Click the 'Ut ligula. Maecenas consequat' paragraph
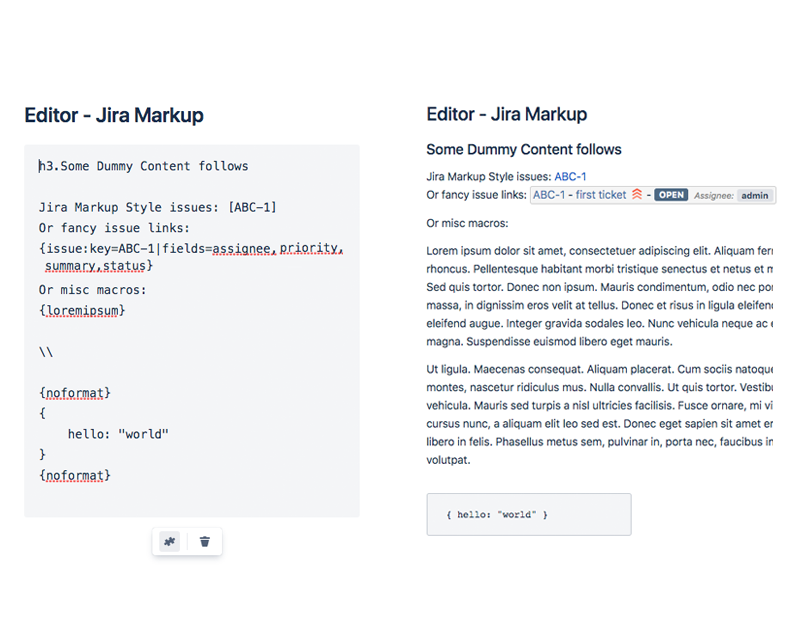800x640 pixels. (x=600, y=414)
